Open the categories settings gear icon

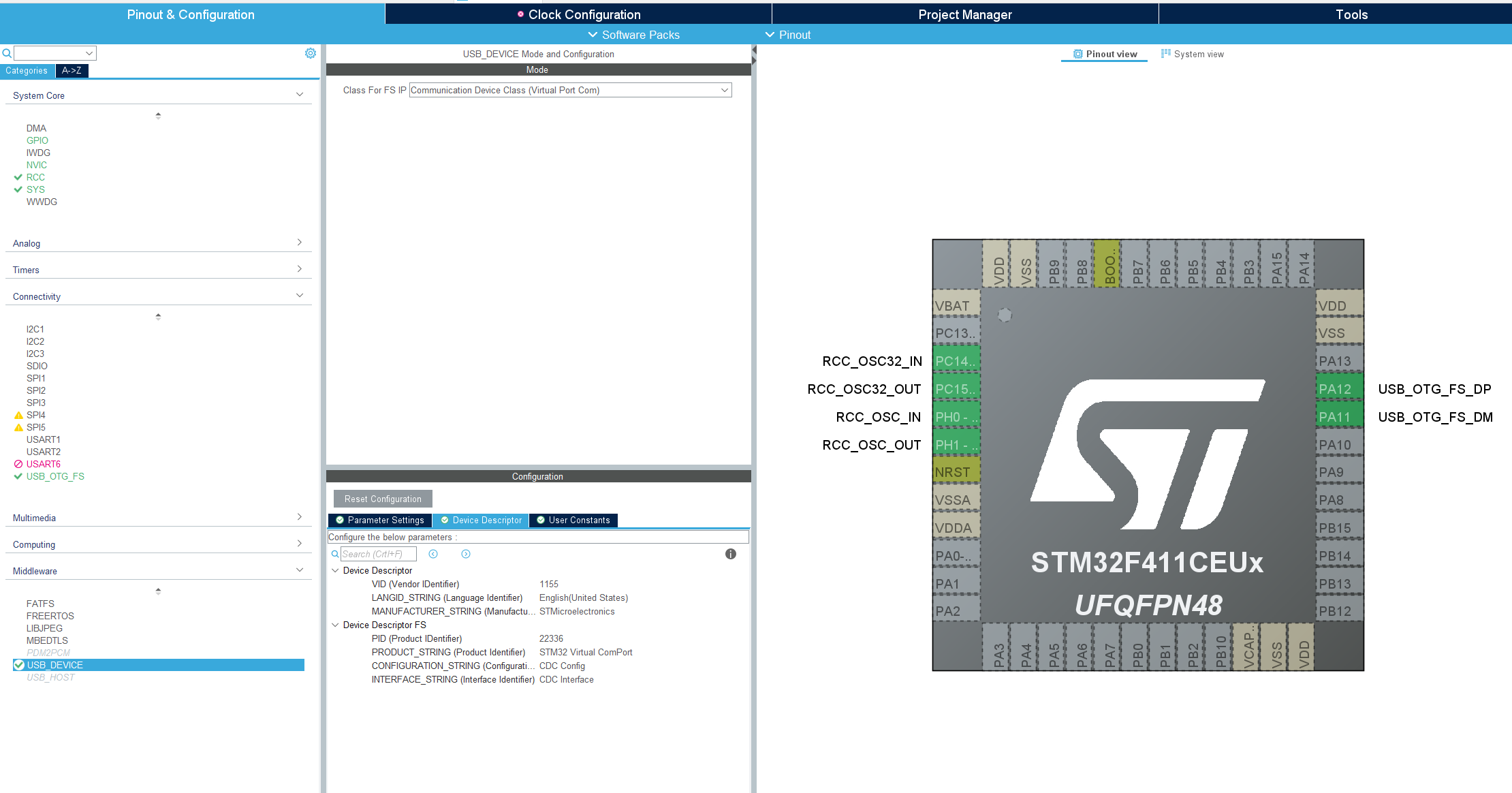[x=311, y=53]
